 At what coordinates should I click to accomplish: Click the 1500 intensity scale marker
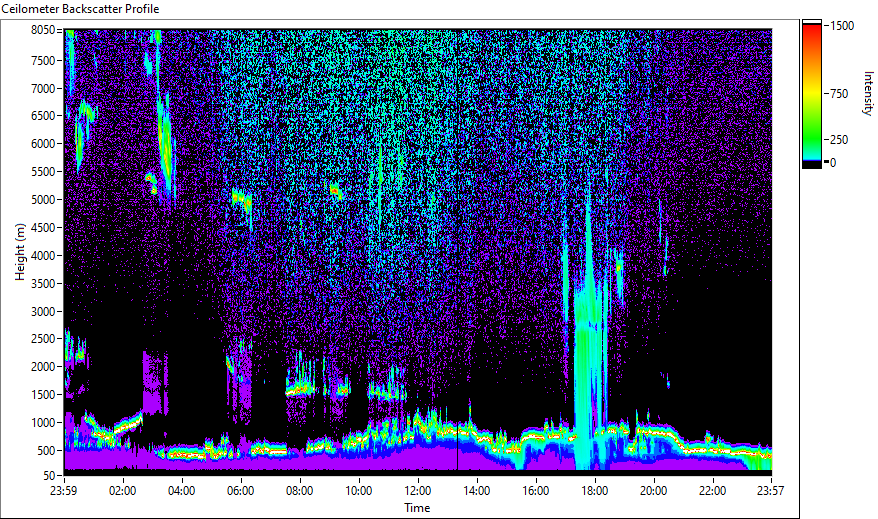coord(842,26)
